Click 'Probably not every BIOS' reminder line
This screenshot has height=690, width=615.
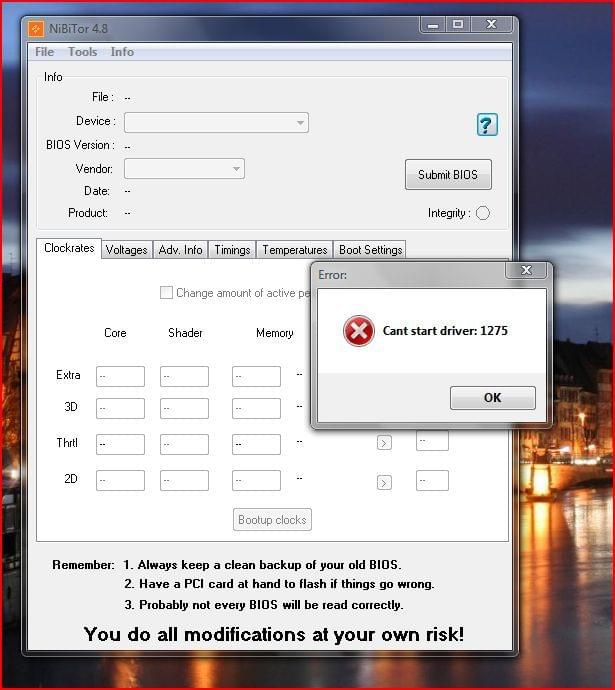(x=264, y=605)
